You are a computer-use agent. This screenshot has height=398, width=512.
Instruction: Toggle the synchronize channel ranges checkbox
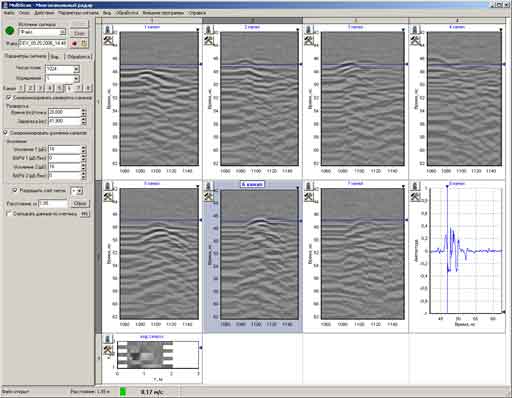pyautogui.click(x=5, y=133)
